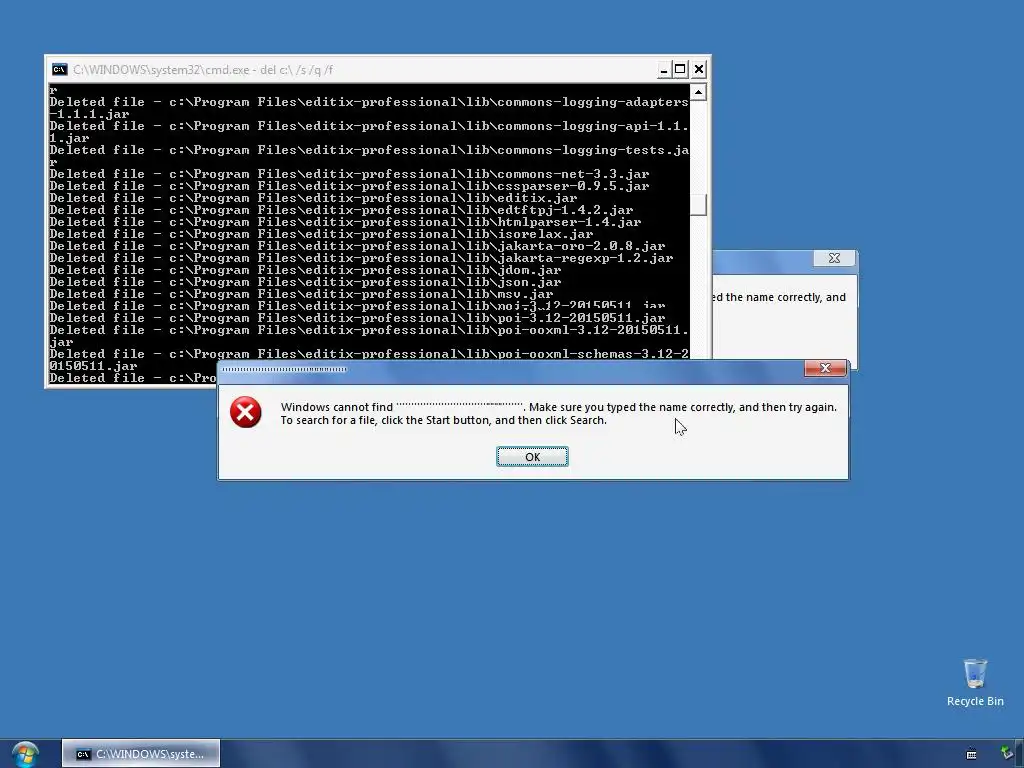Click the 'msv.jar' console line

coord(302,294)
